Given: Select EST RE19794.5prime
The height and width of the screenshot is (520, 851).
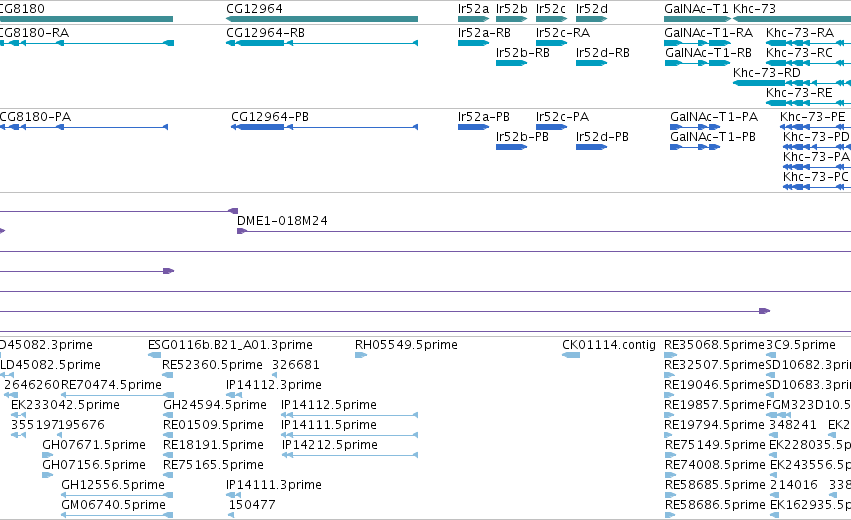Looking at the screenshot, I should (715, 426).
